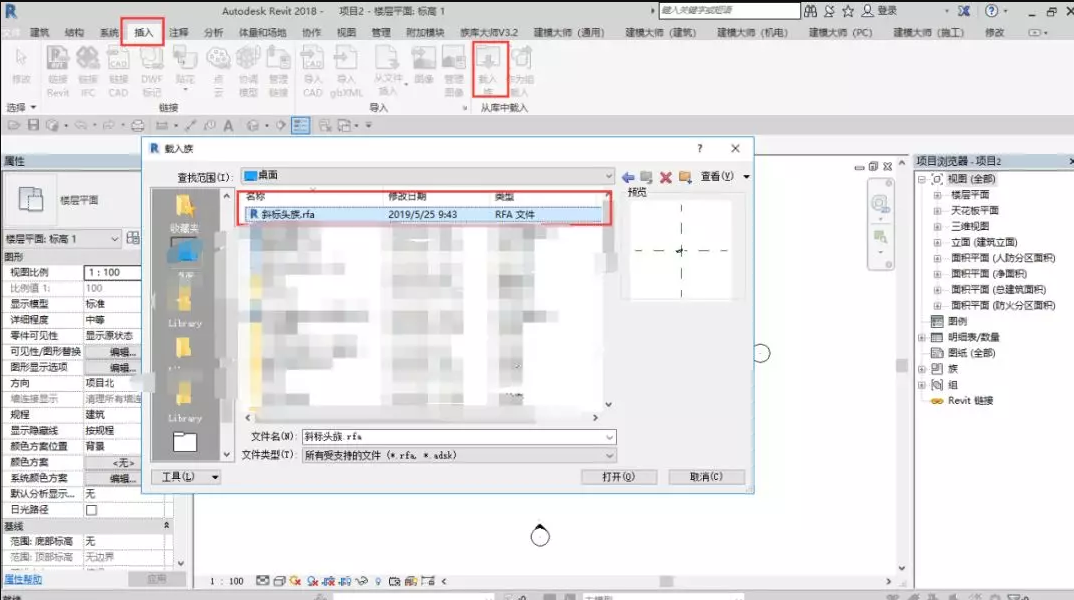Click the Load Family (载入族) ribbon icon
The image size is (1074, 600).
489,68
